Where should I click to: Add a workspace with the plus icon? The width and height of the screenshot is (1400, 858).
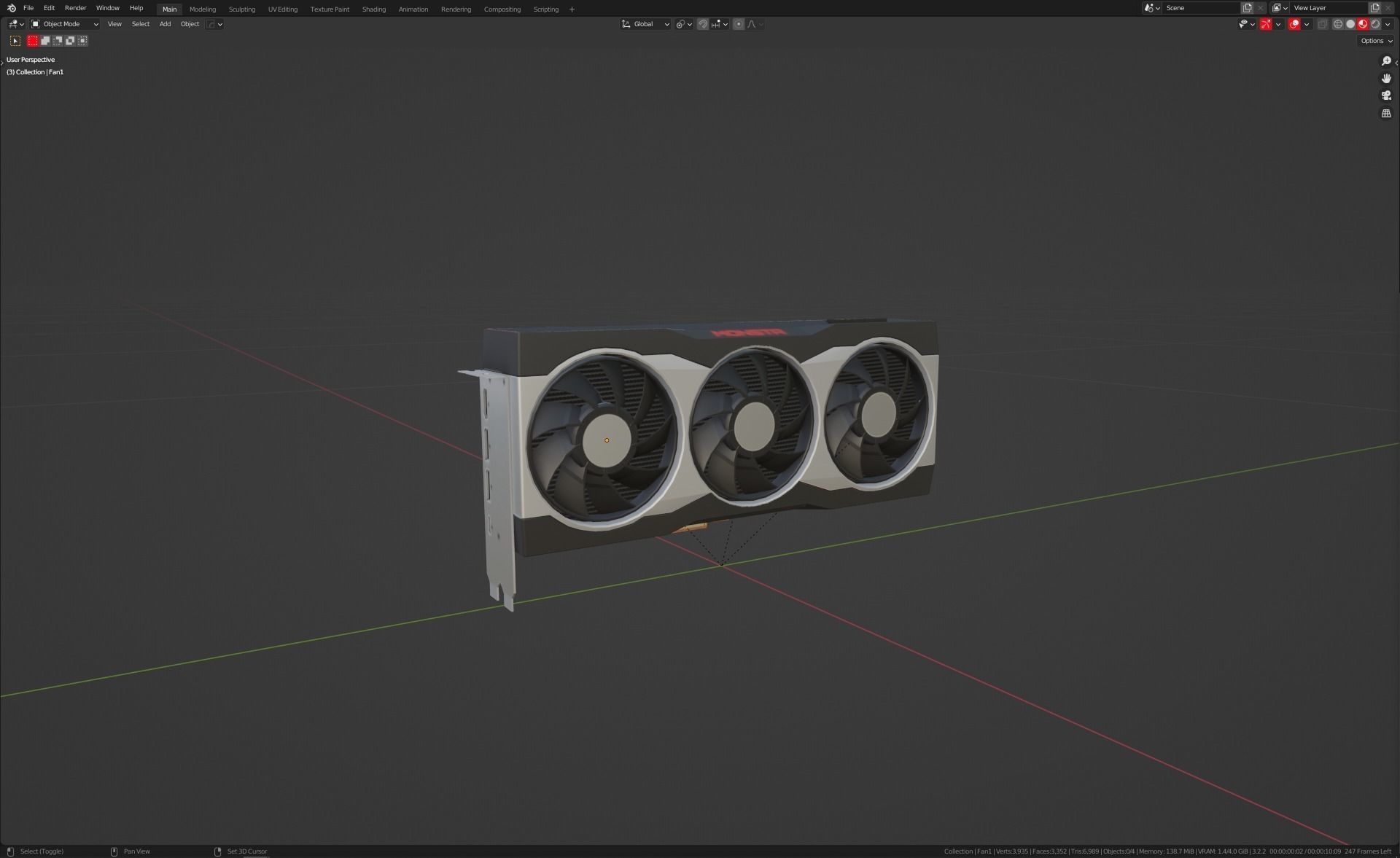tap(572, 9)
